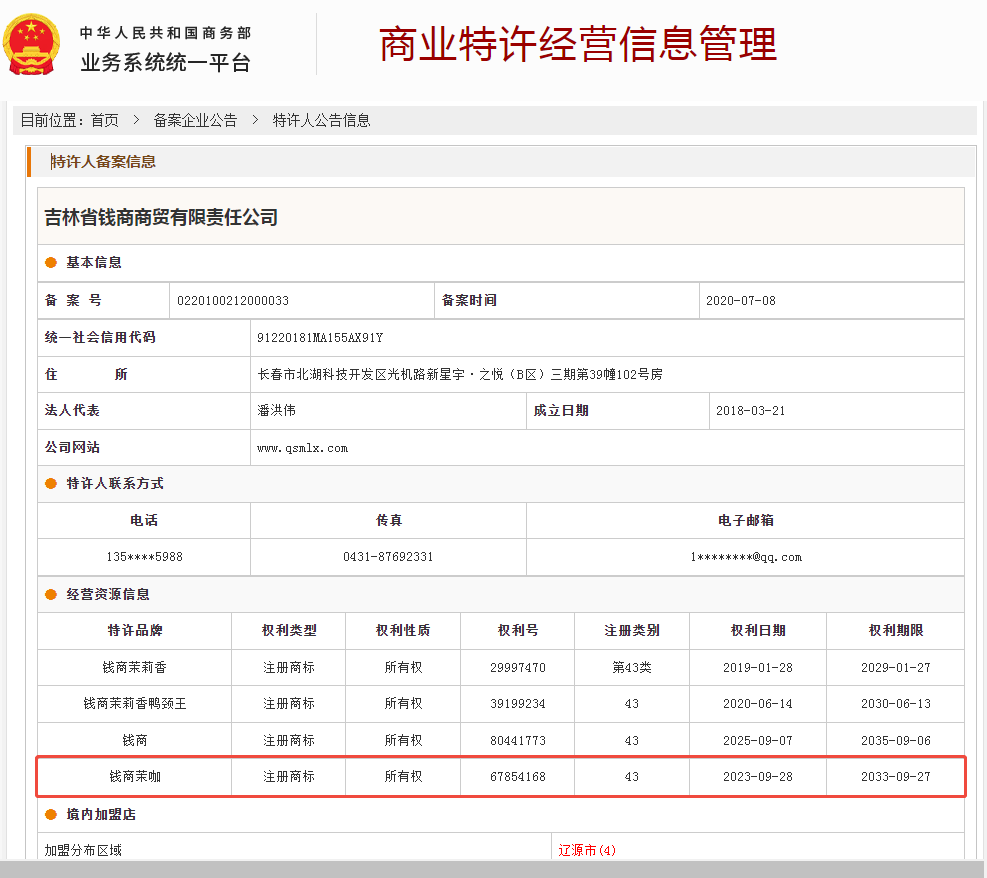Click the national emblem logo
Image resolution: width=987 pixels, height=878 pixels.
click(31, 45)
